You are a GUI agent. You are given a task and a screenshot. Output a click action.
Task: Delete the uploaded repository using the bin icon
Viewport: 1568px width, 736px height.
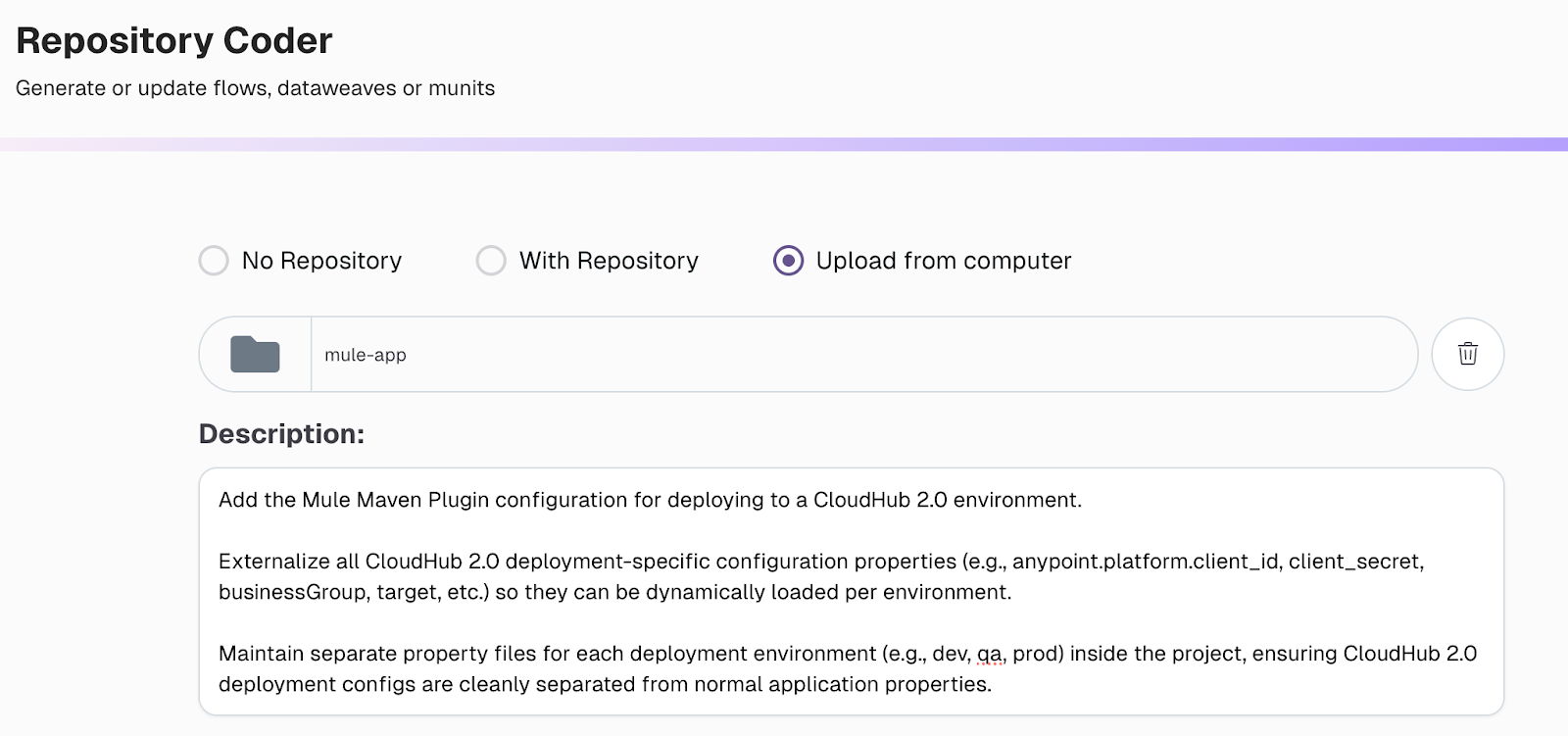1467,354
